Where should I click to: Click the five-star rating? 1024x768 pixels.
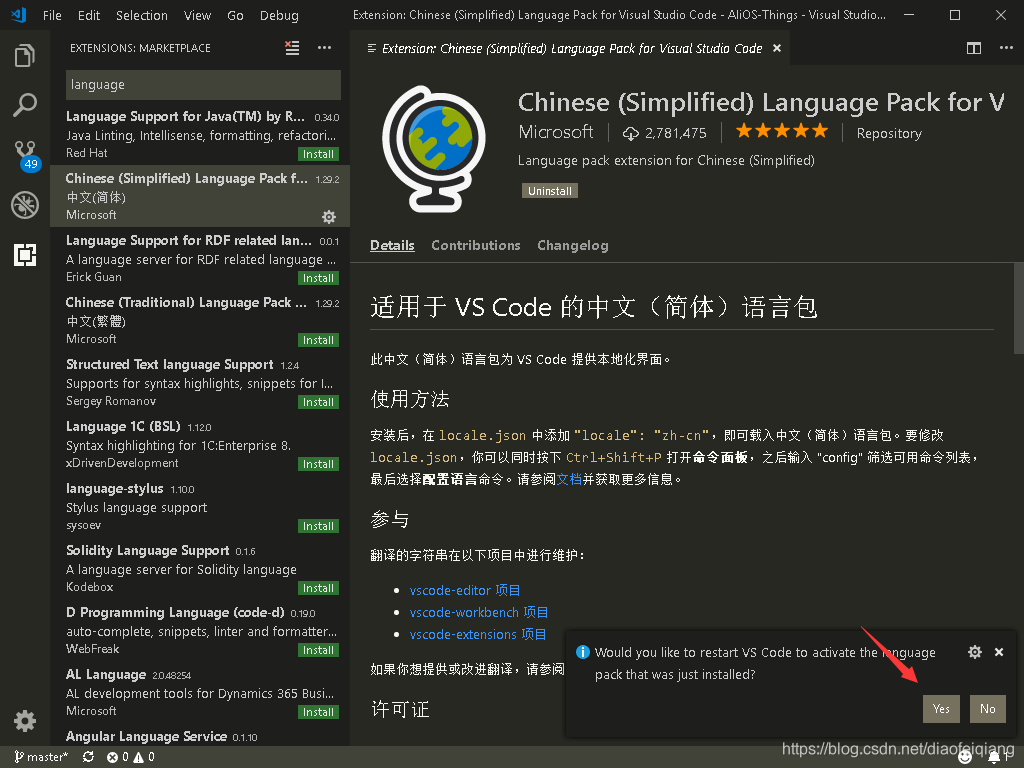782,131
